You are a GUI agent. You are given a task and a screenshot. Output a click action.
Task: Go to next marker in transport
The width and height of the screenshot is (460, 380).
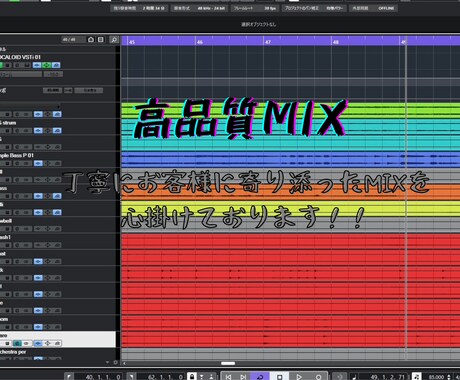click(243, 377)
